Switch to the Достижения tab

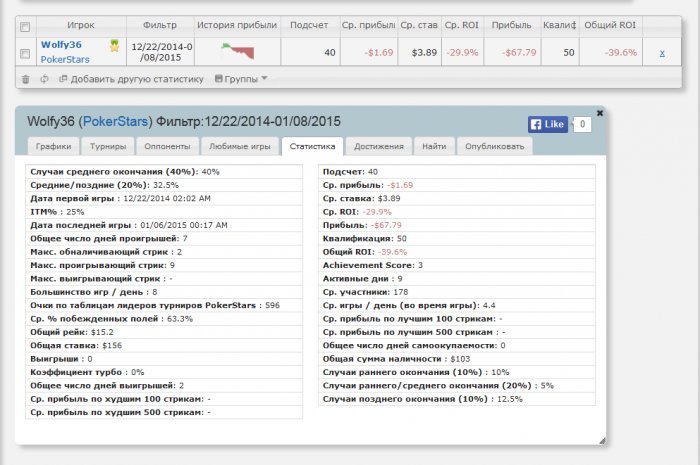point(379,146)
